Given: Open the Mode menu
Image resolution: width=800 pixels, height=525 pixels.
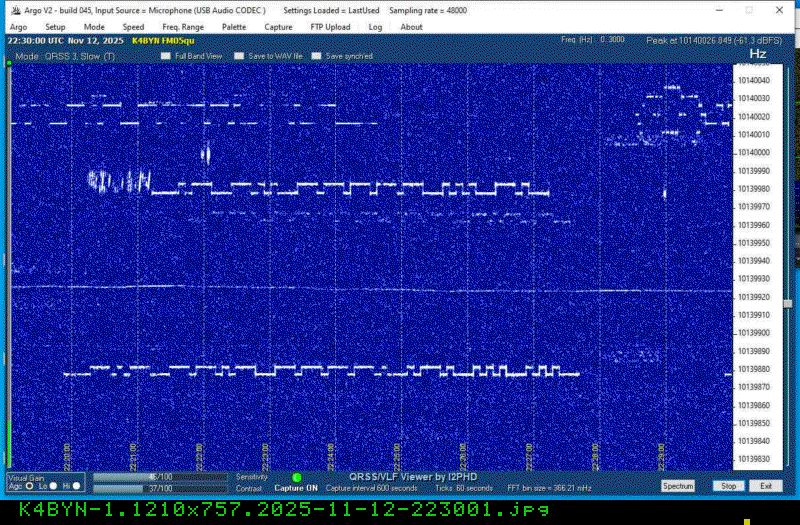Looking at the screenshot, I should click(94, 27).
